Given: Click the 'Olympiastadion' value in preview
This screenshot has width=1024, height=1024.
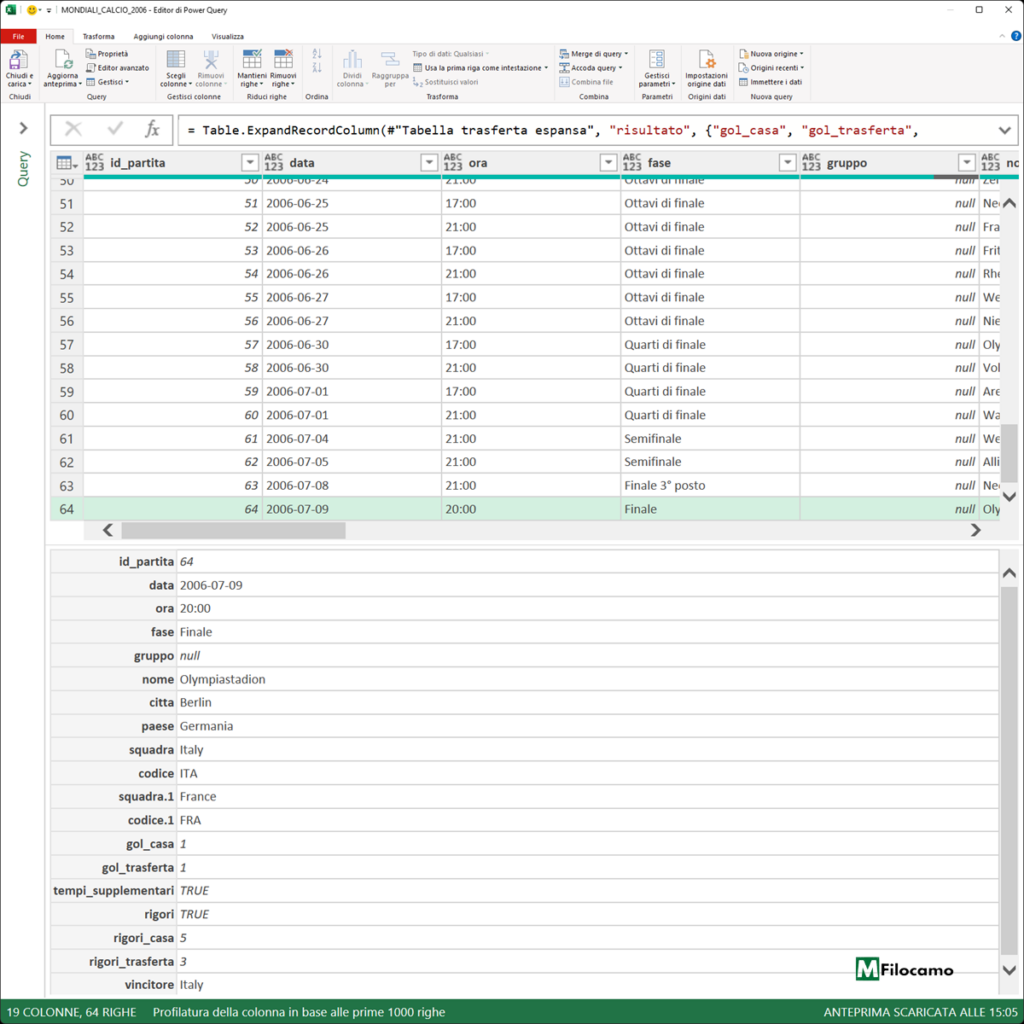Looking at the screenshot, I should click(x=223, y=679).
